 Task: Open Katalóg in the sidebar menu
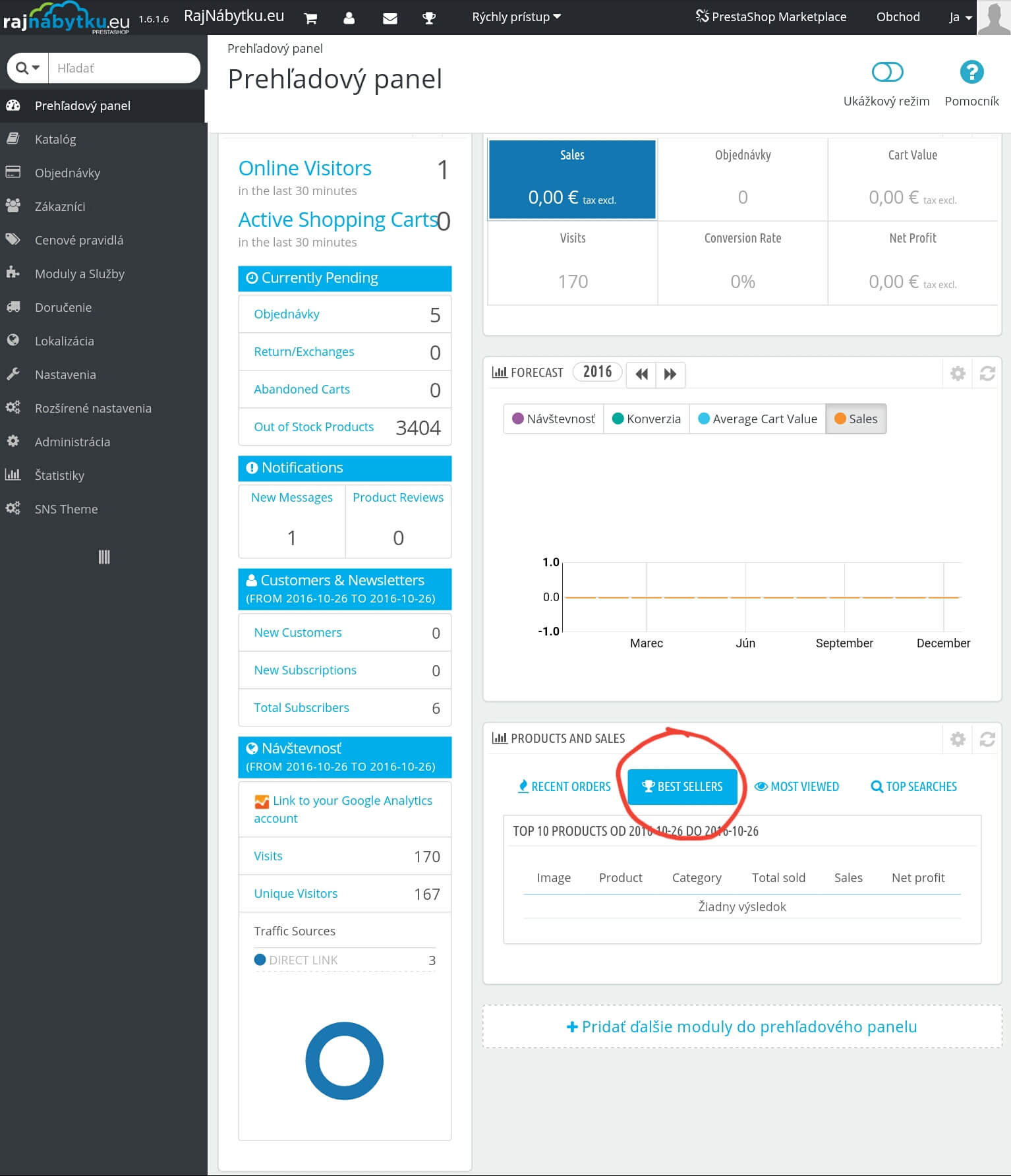(x=55, y=139)
